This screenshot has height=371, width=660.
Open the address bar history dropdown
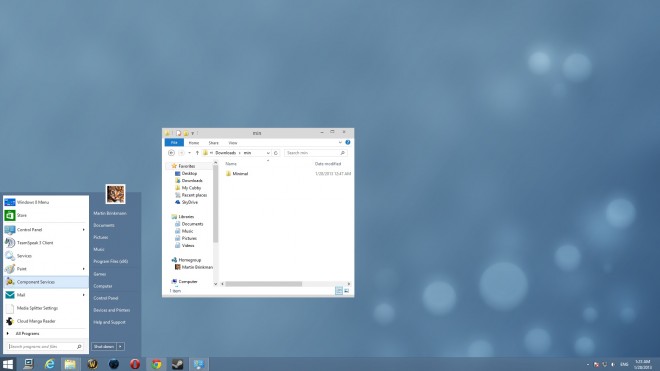pyautogui.click(x=268, y=153)
